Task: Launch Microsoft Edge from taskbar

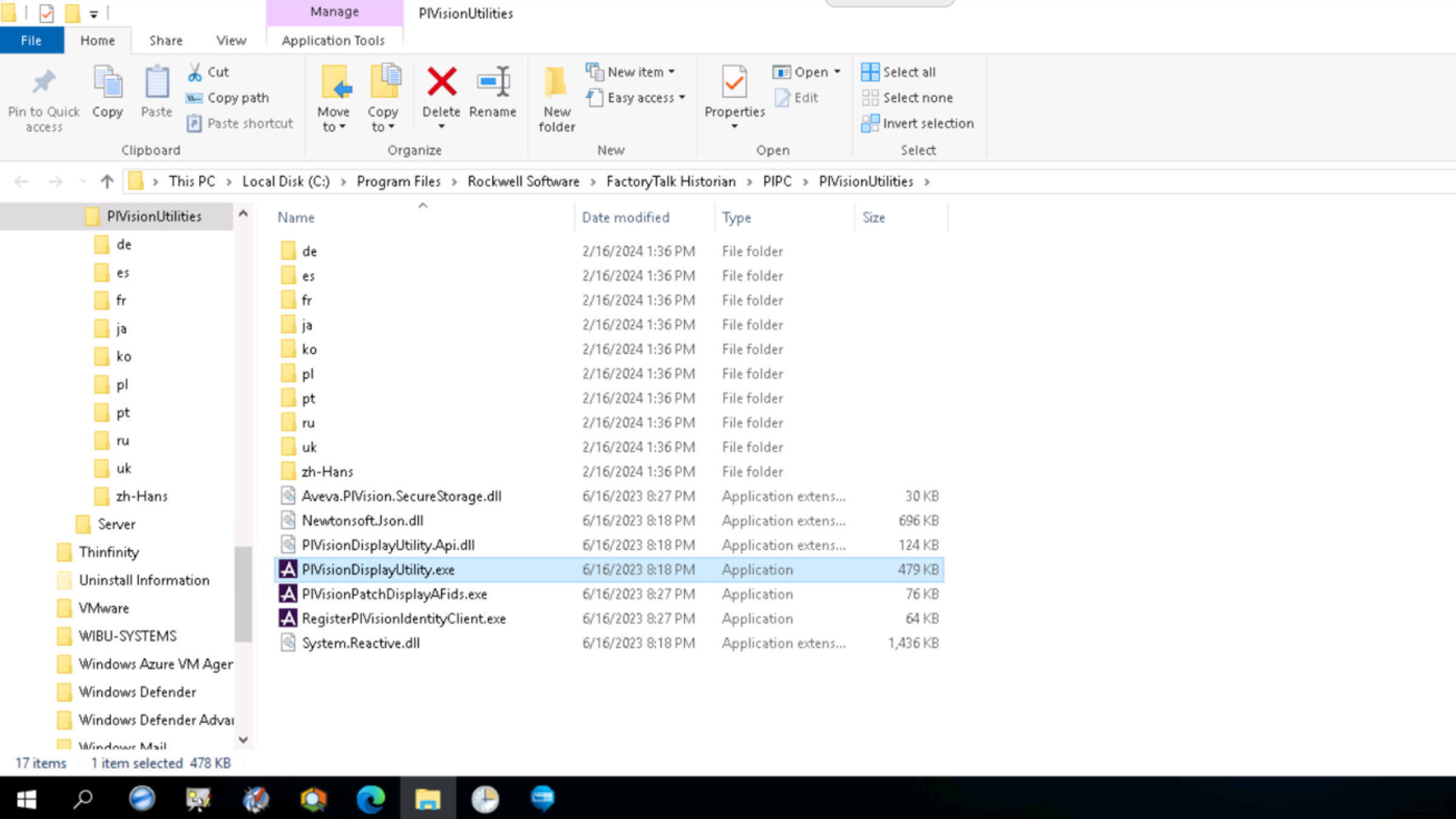Action: [x=370, y=798]
